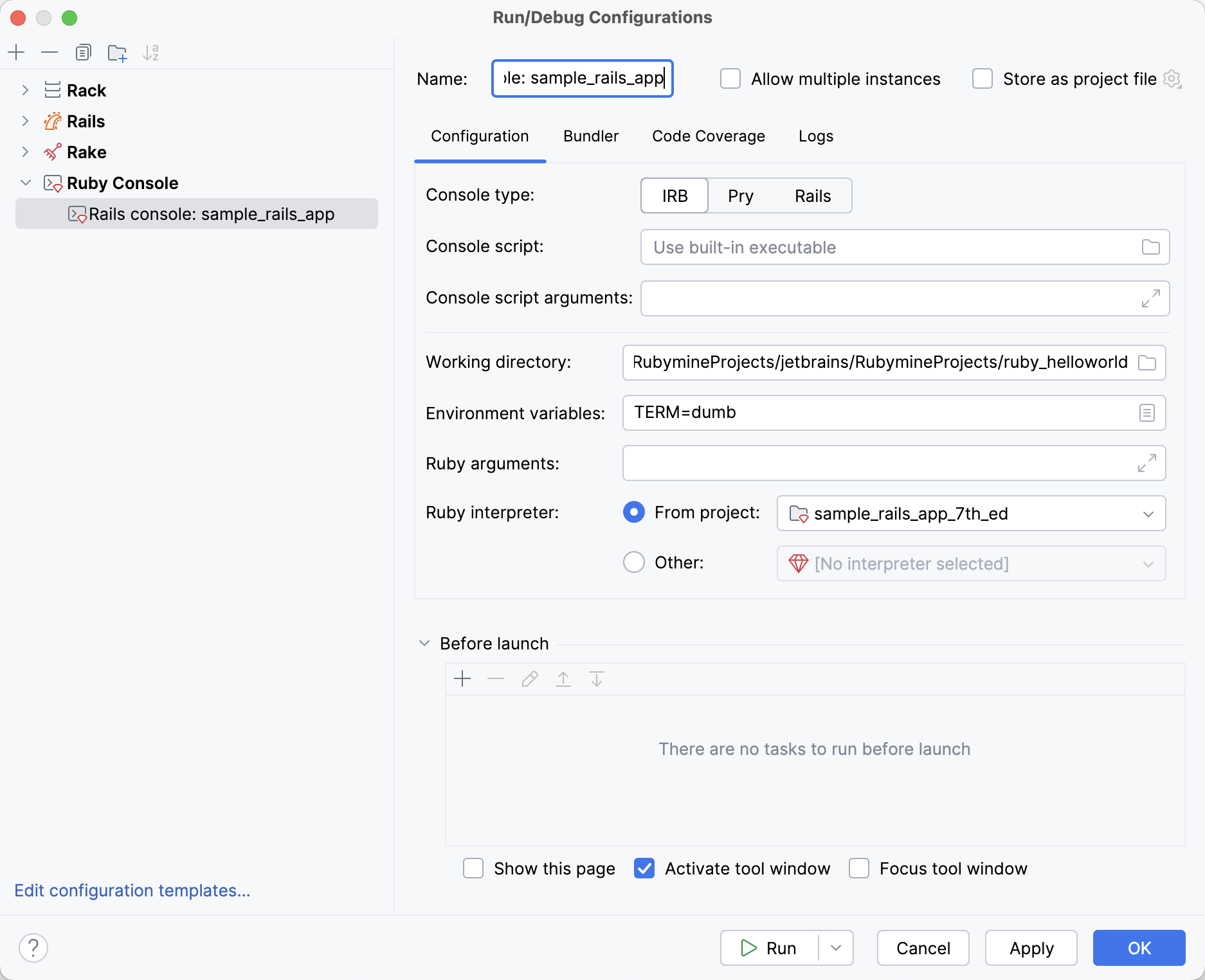Viewport: 1205px width, 980px height.
Task: Browse for console script via folder icon
Action: 1150,247
